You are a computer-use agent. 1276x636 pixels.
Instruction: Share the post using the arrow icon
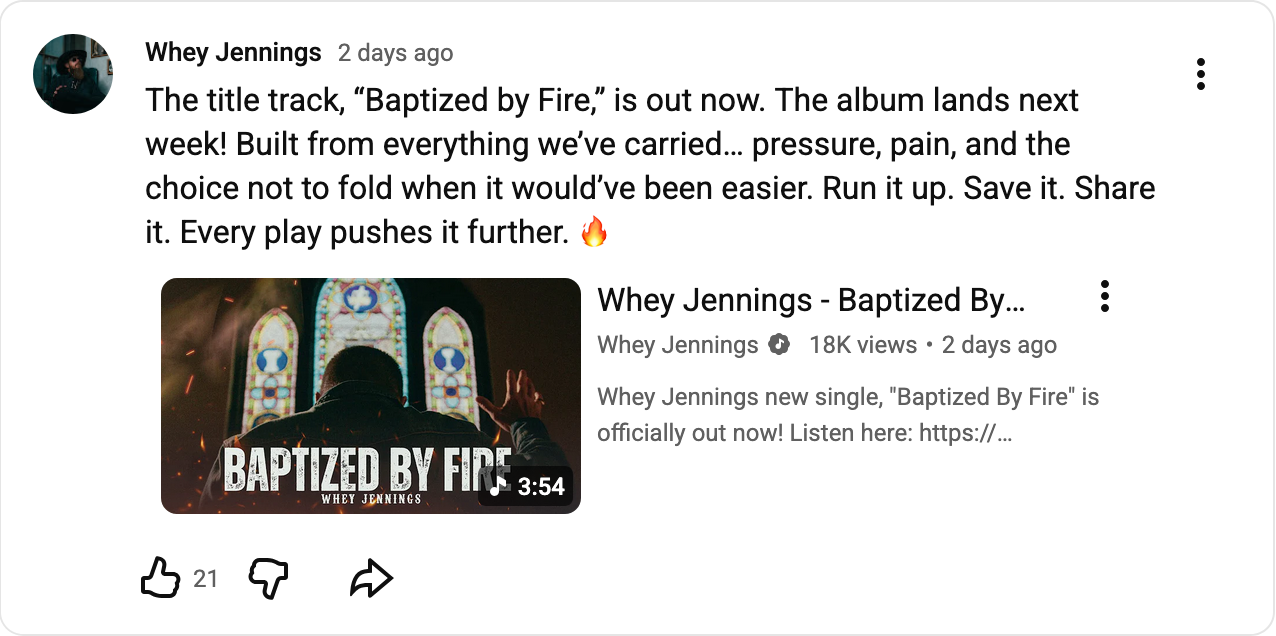point(371,578)
